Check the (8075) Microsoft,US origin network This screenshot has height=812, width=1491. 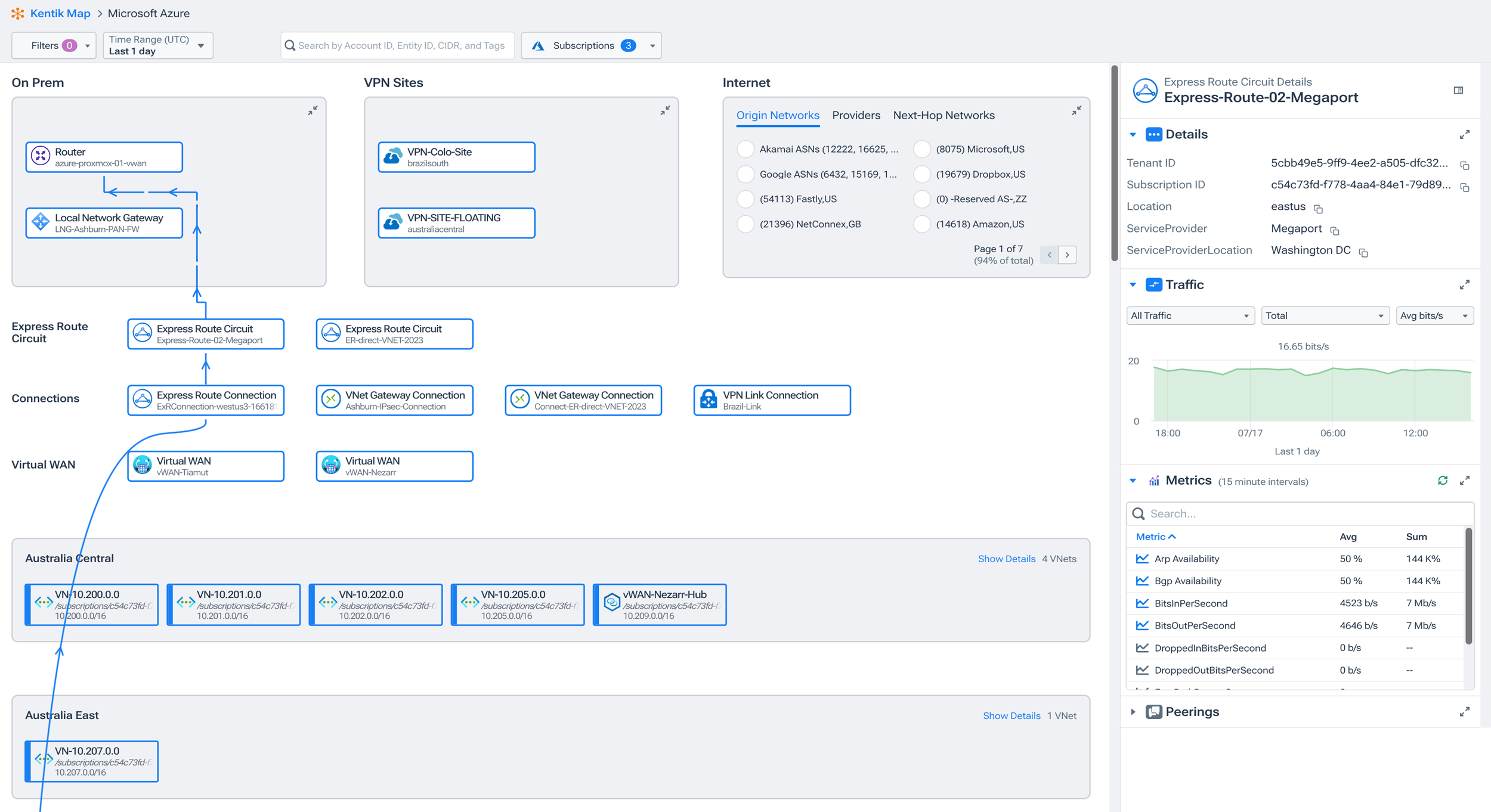tap(923, 149)
